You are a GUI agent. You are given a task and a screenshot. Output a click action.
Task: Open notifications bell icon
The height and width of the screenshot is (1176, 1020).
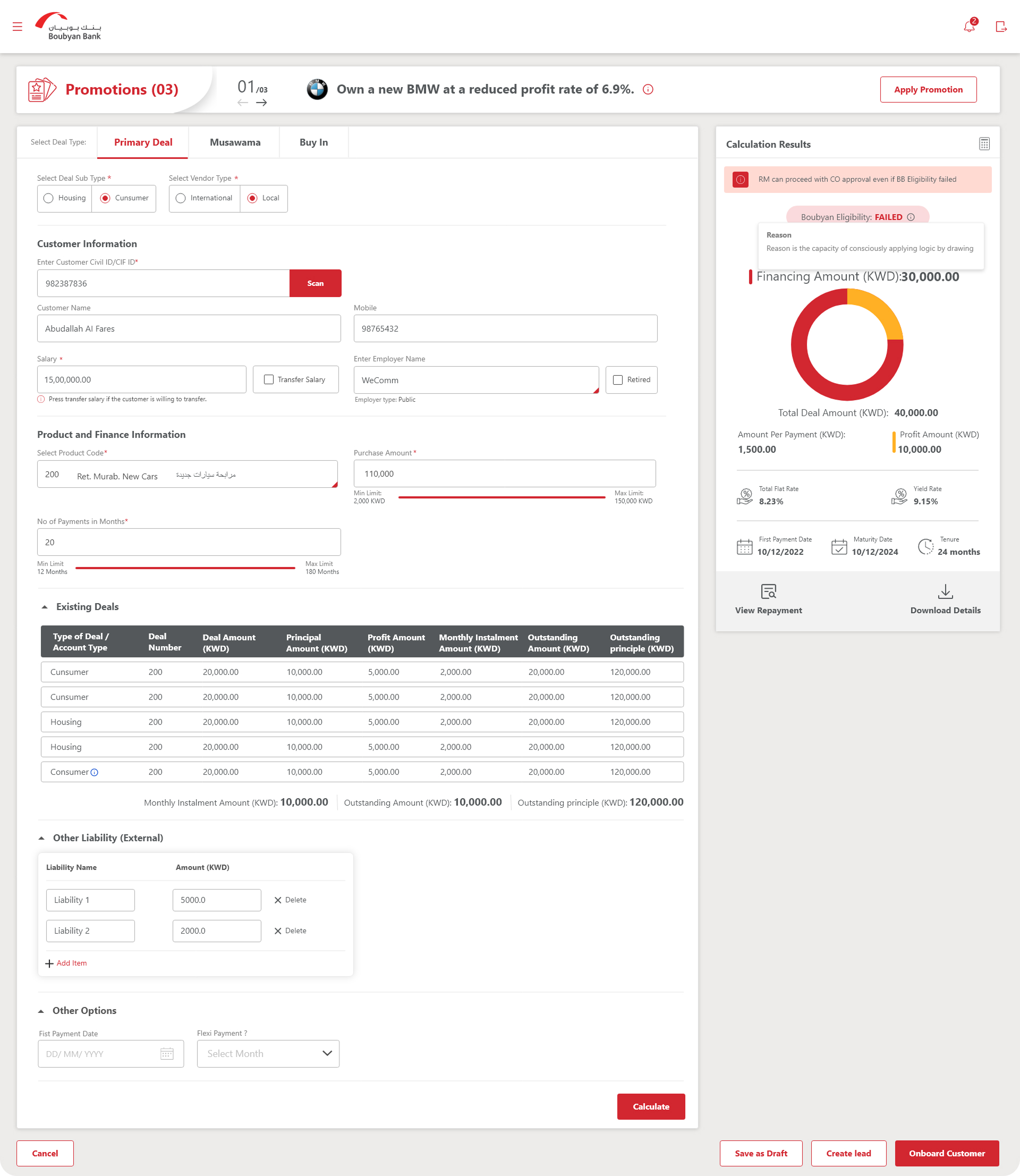[x=969, y=26]
